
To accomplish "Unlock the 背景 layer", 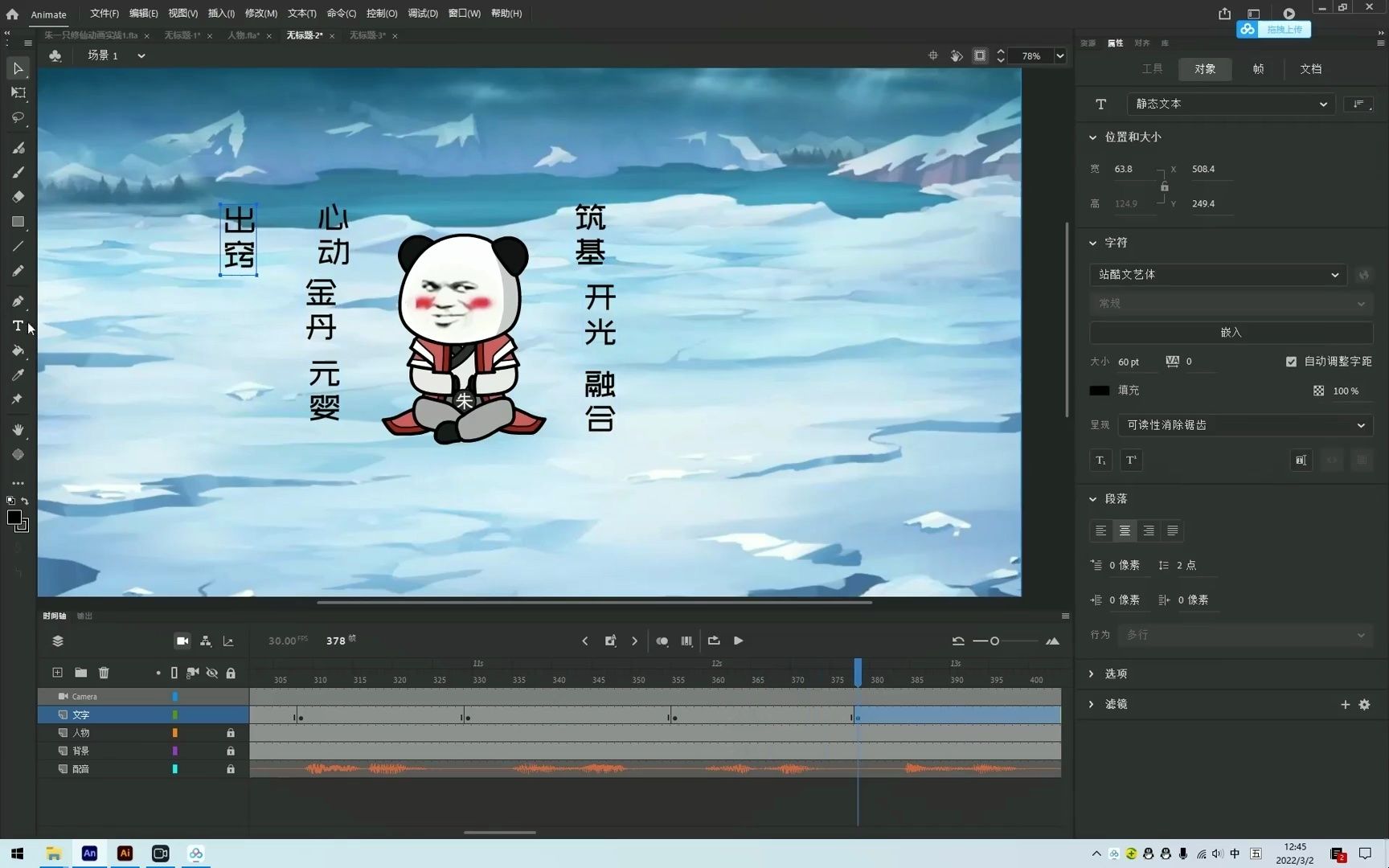I will tap(231, 751).
